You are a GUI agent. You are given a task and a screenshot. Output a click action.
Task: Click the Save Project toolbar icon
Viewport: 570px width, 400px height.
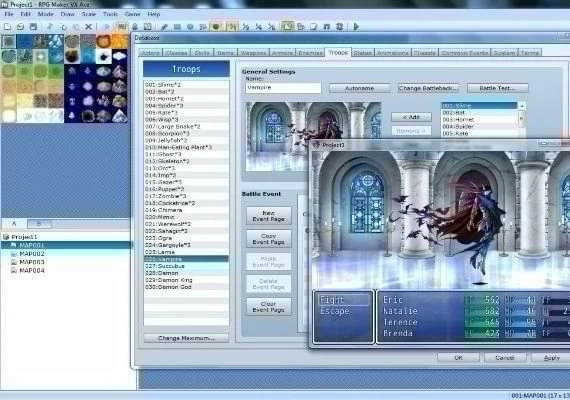[x=33, y=27]
